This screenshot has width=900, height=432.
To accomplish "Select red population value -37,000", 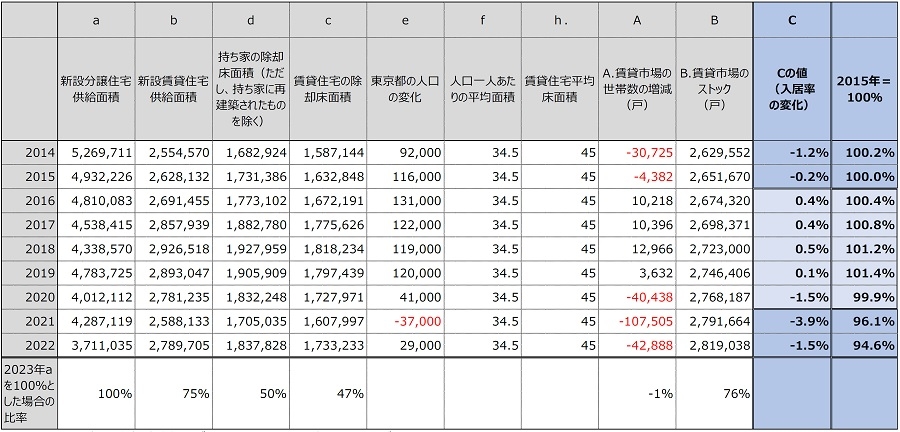I will tap(405, 321).
